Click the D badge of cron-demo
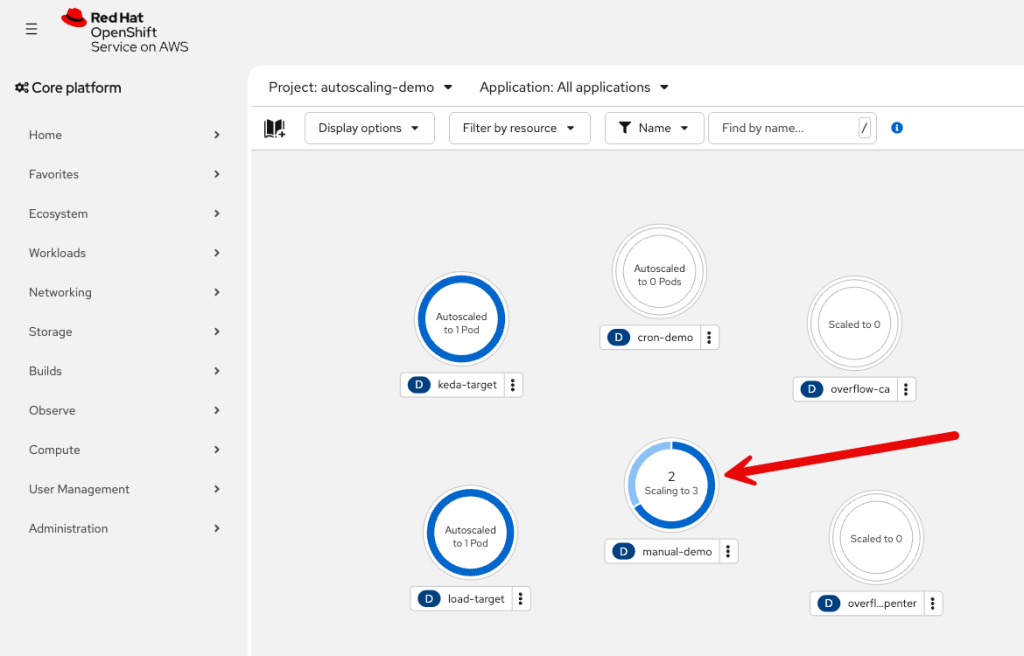1024x656 pixels. point(618,337)
